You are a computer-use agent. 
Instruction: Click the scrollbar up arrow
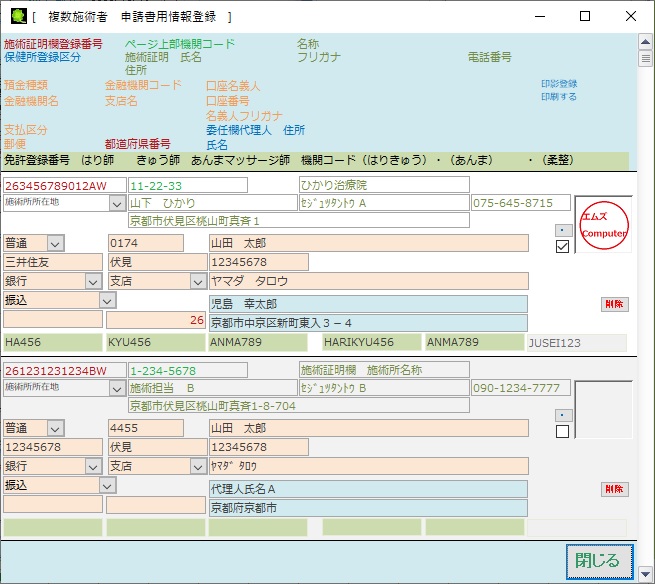coord(646,42)
